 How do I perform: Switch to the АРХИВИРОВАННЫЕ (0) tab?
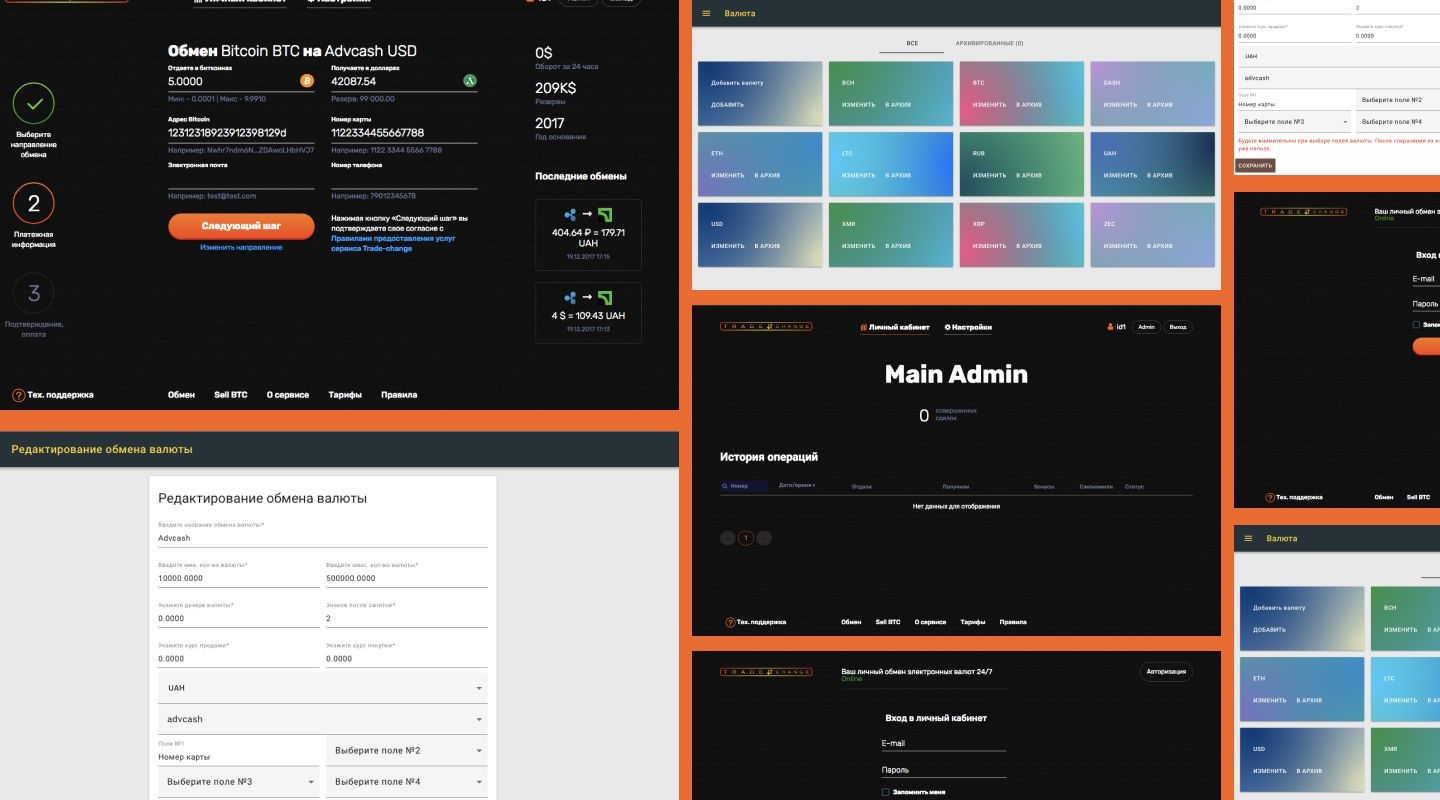click(x=989, y=43)
